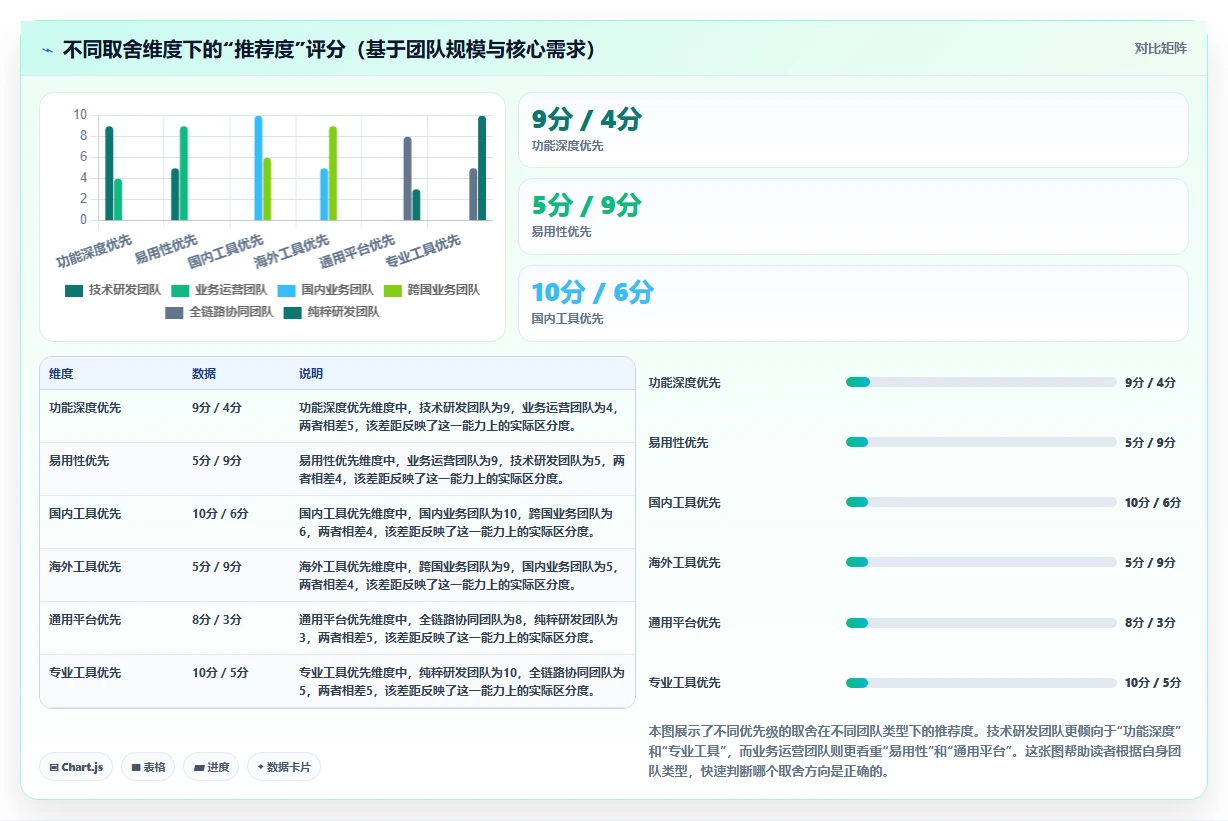Toggle the 全链路协同团队 legend item
Viewport: 1228px width, 821px height.
coord(219,312)
